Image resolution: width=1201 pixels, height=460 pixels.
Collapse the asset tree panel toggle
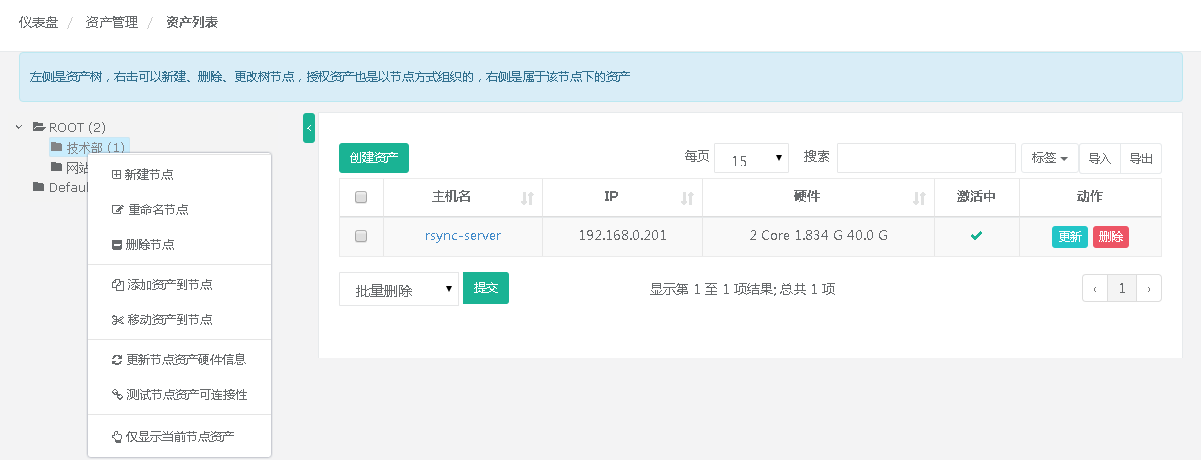309,128
